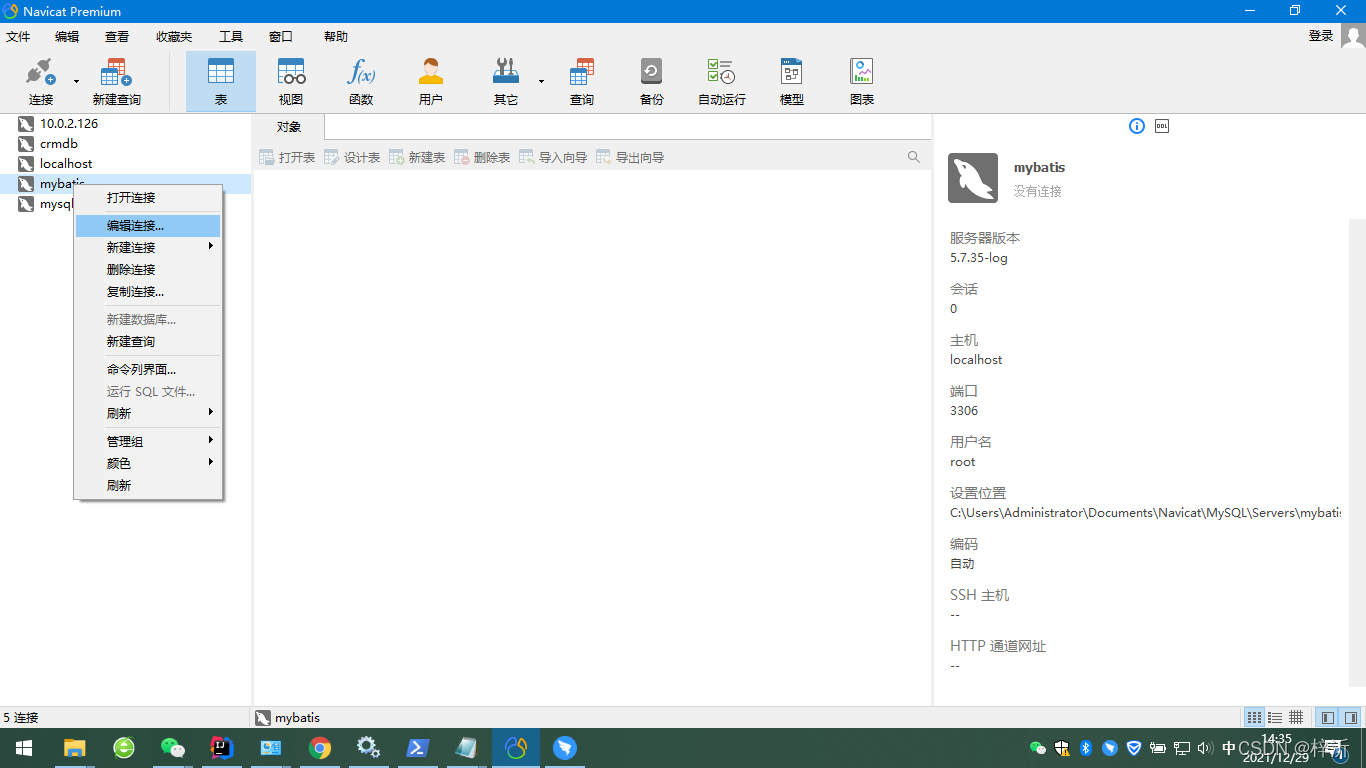This screenshot has height=768, width=1366.
Task: Open the 新建查询 (New Query) toolbar icon
Action: [117, 82]
